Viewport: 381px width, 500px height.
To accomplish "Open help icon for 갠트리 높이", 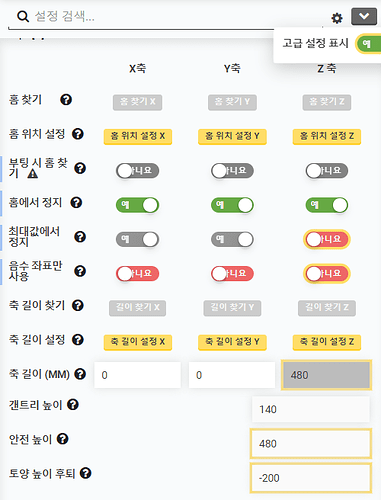I will tap(73, 405).
